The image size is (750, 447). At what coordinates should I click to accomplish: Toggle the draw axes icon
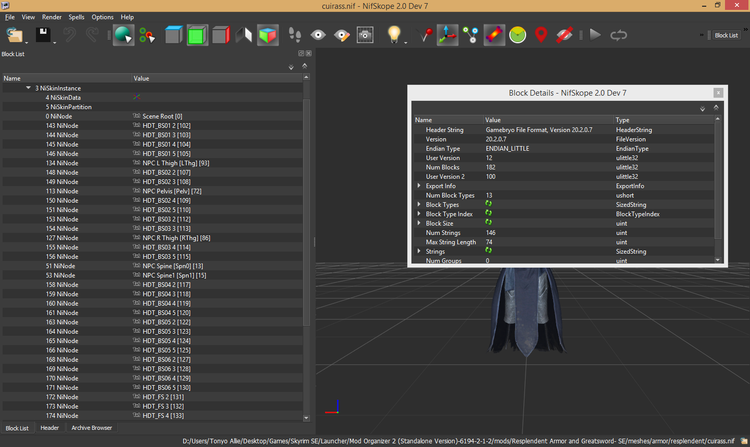point(447,35)
